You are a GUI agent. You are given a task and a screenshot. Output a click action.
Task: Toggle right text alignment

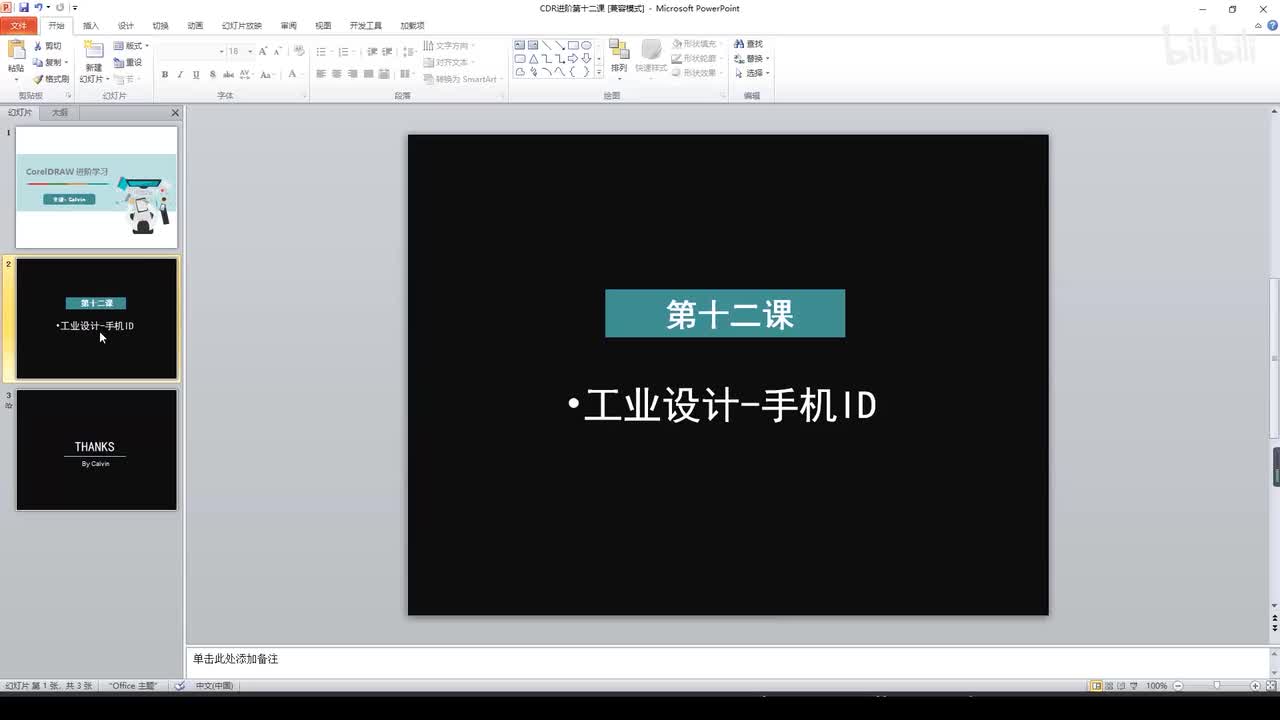[353, 74]
